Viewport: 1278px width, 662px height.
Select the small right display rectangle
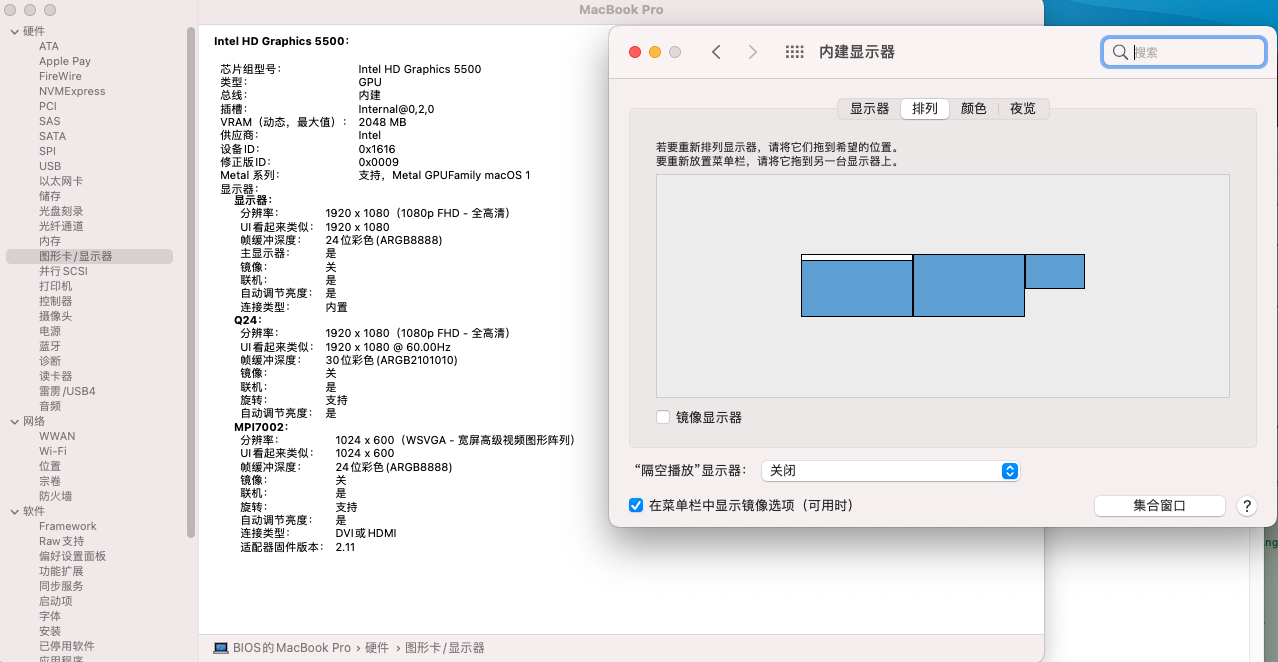(x=1055, y=272)
